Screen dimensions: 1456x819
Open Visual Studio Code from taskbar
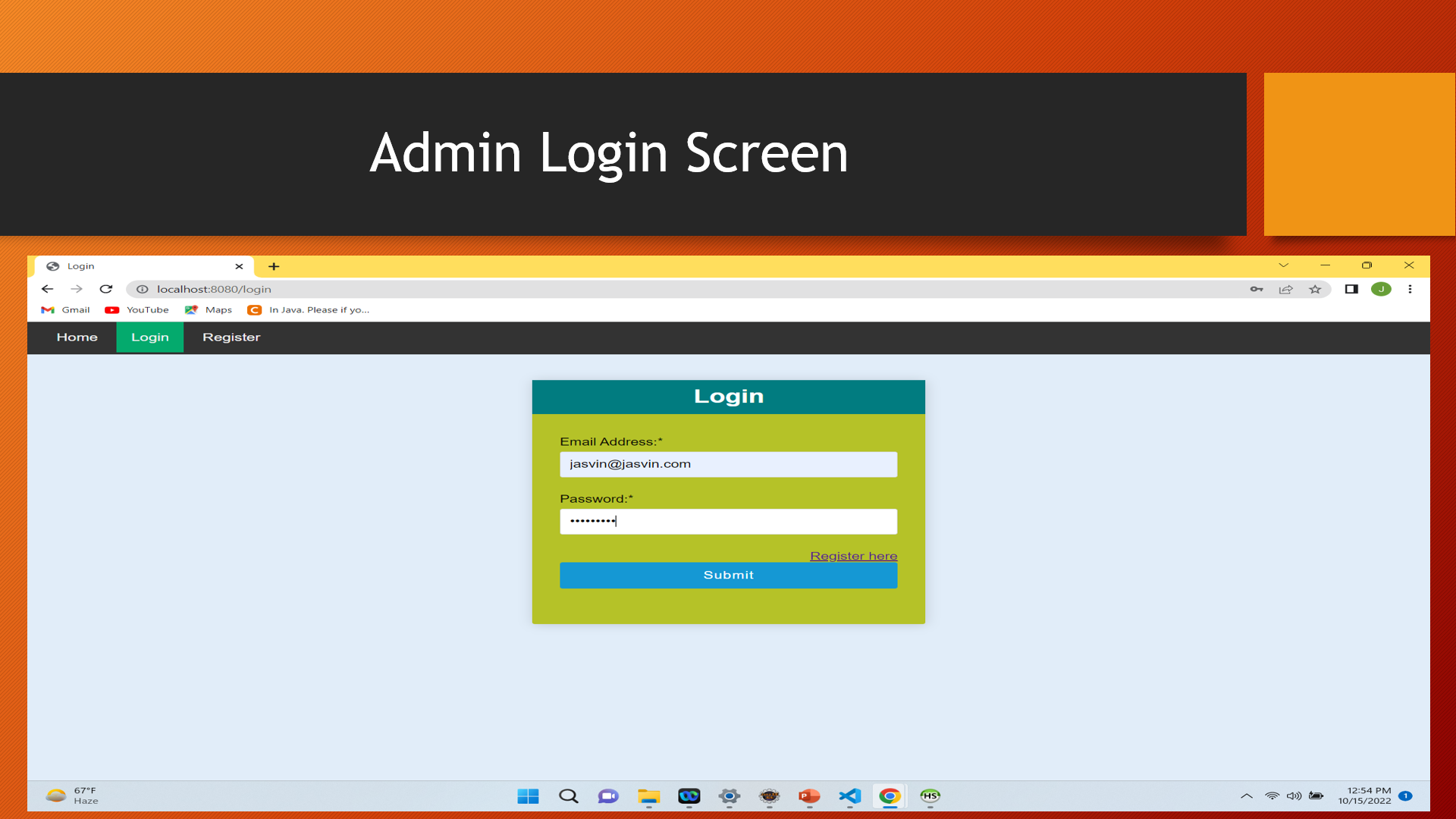[x=849, y=795]
